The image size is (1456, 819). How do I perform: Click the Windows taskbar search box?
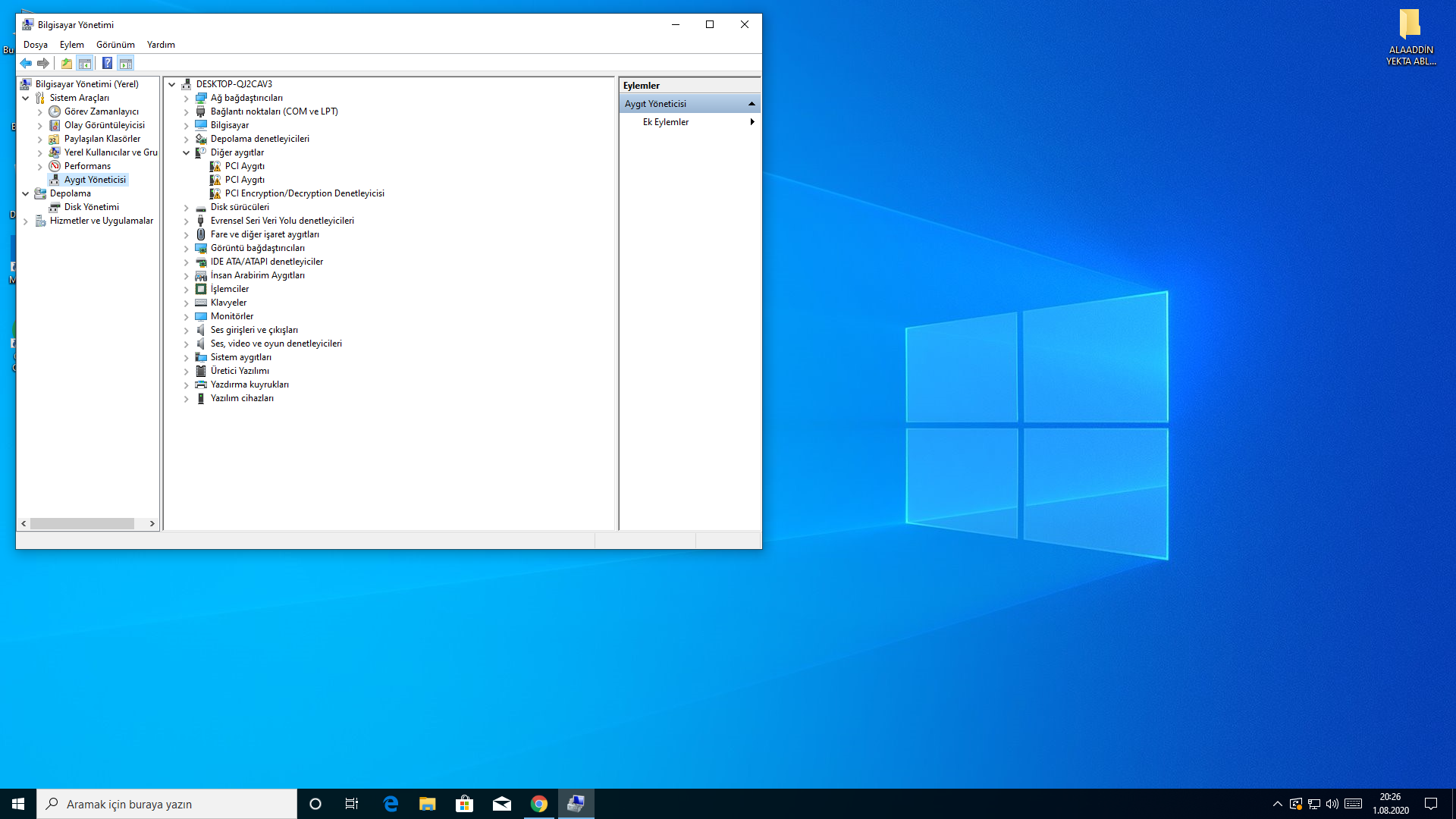click(167, 804)
